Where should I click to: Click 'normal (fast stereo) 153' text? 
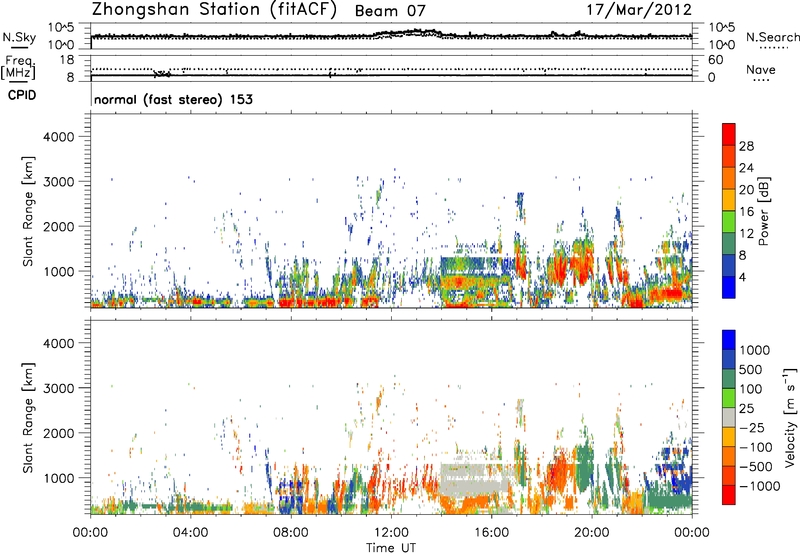click(173, 99)
